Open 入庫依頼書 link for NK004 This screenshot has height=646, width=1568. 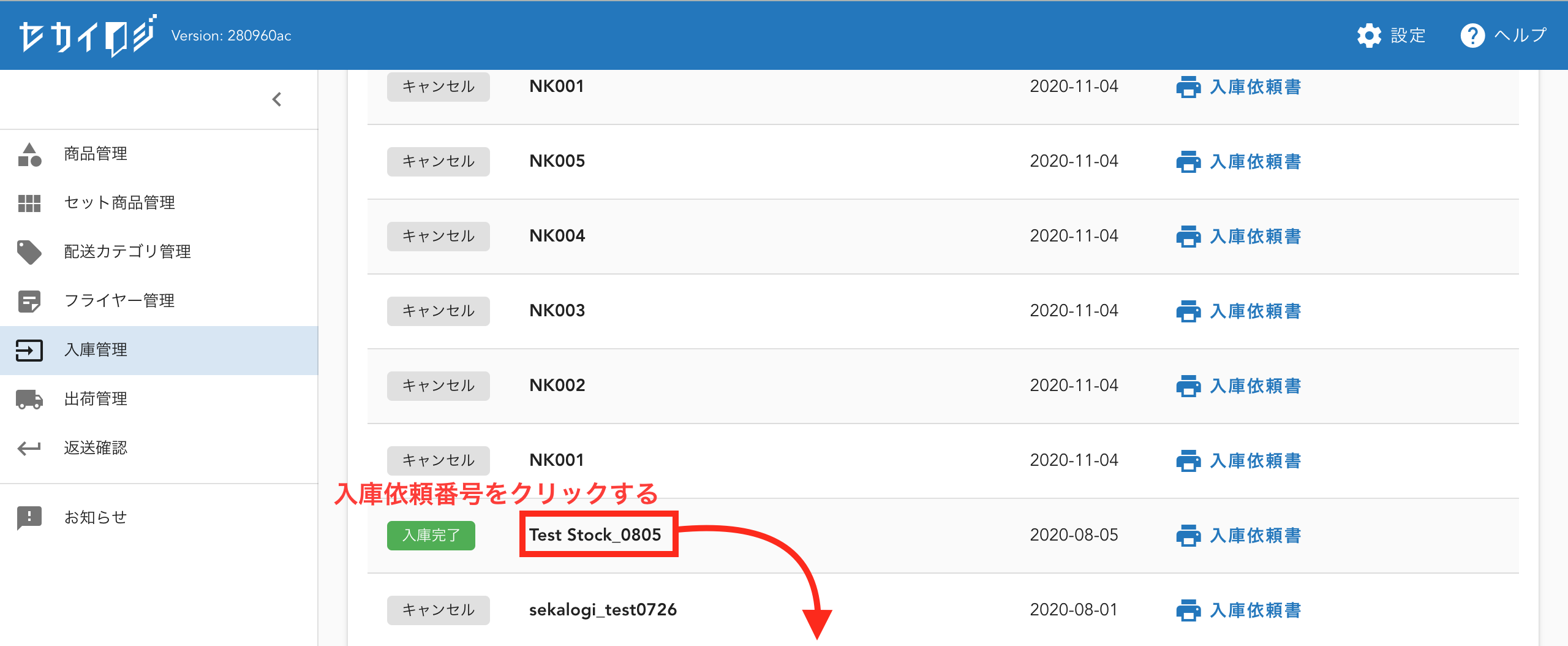click(x=1255, y=237)
